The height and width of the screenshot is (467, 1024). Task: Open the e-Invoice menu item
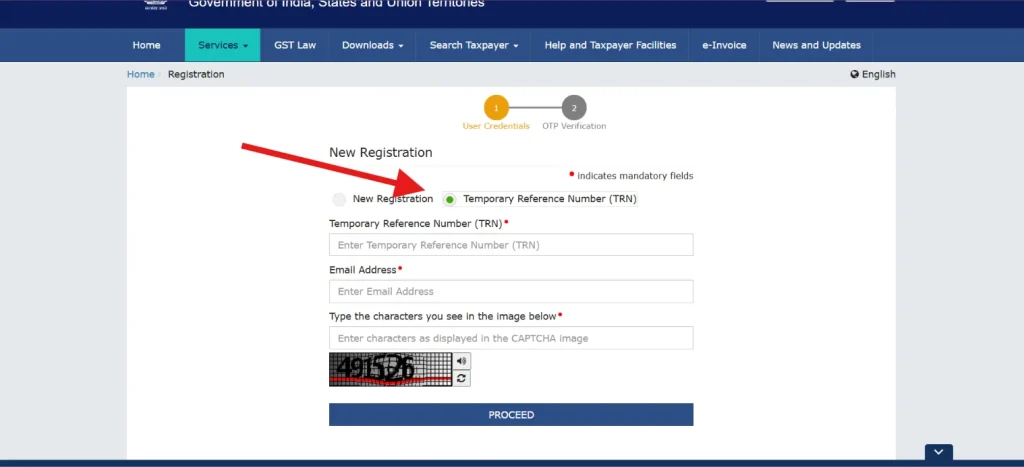click(724, 45)
